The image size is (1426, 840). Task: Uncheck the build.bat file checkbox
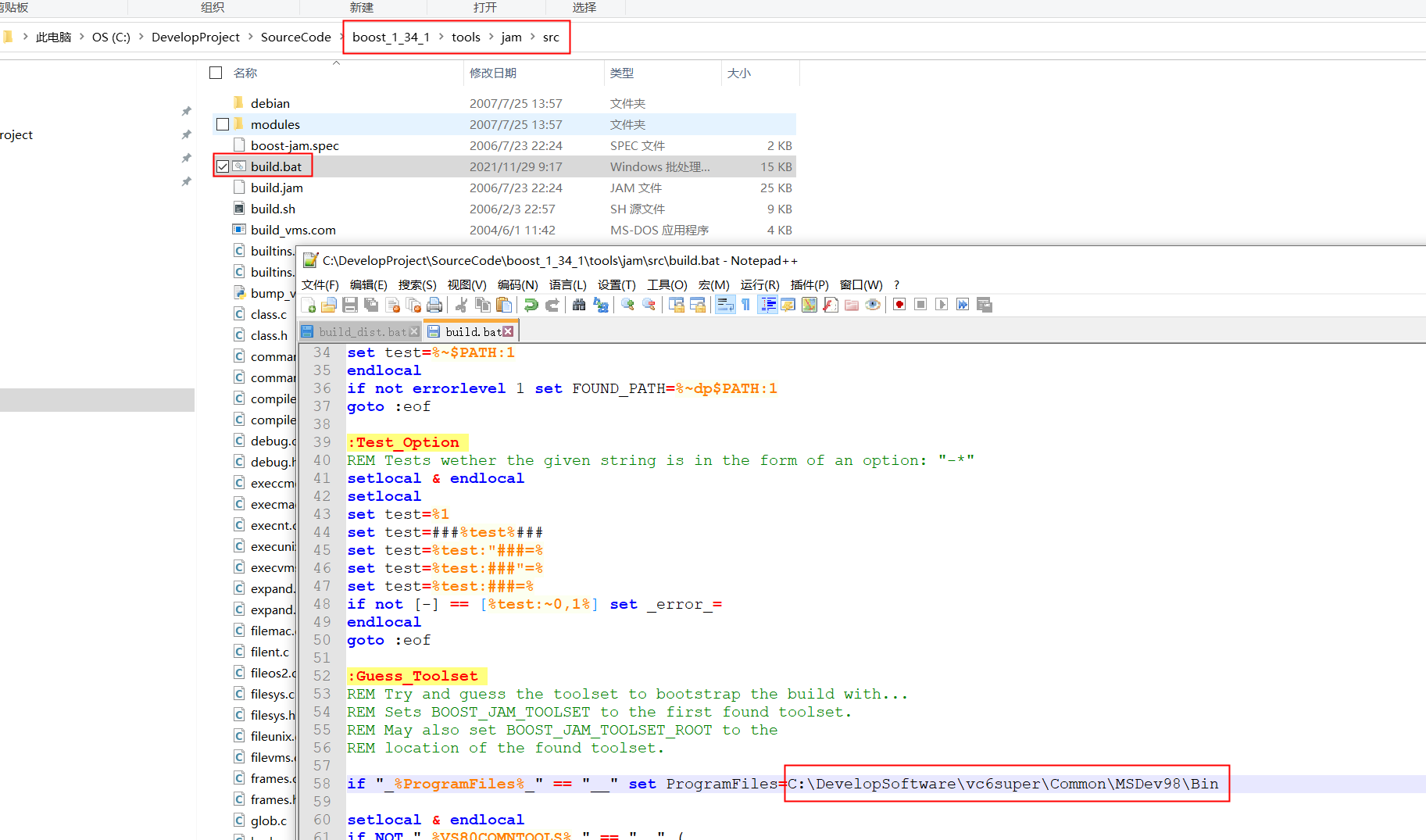tap(223, 166)
